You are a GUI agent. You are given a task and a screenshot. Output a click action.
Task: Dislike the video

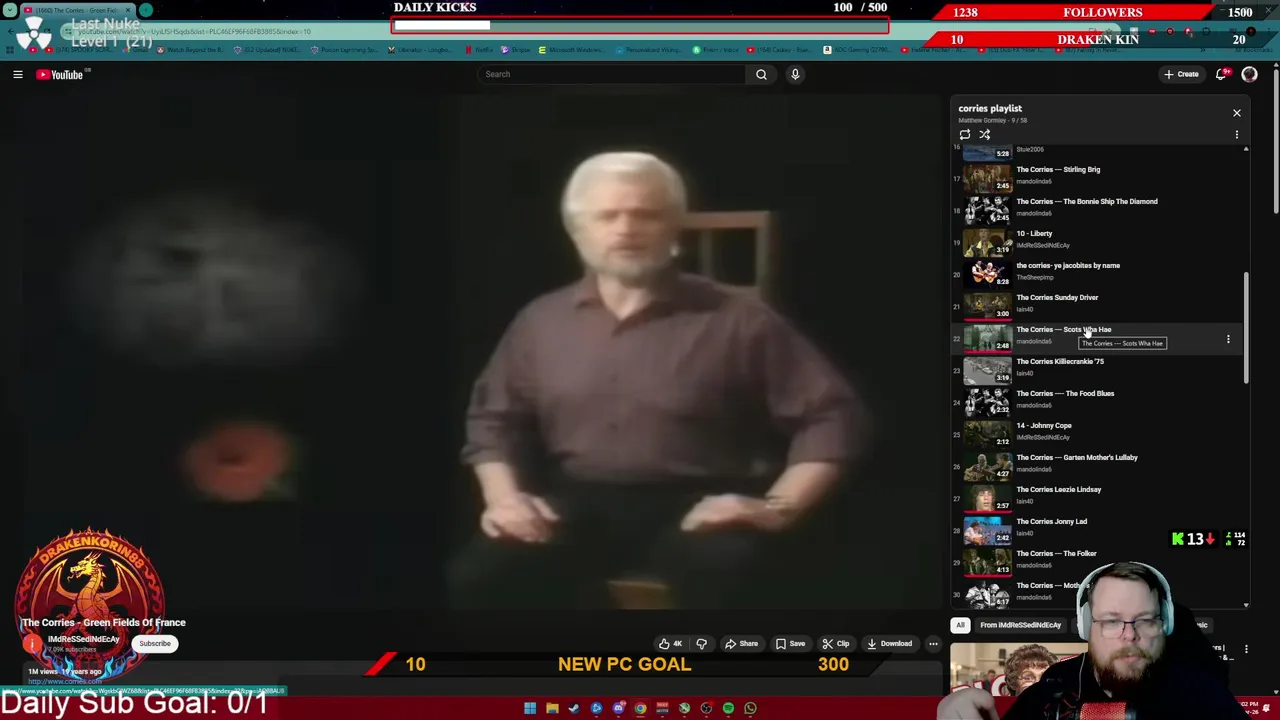tap(701, 644)
